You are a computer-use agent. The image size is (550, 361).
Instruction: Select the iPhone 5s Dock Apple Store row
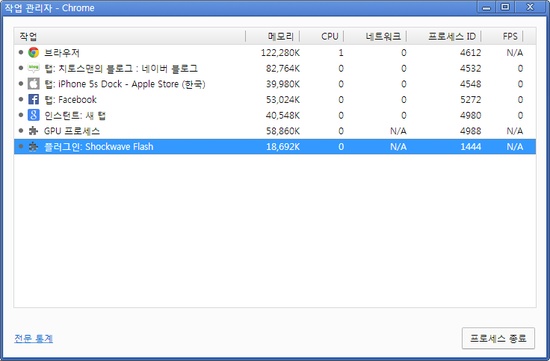coord(275,84)
